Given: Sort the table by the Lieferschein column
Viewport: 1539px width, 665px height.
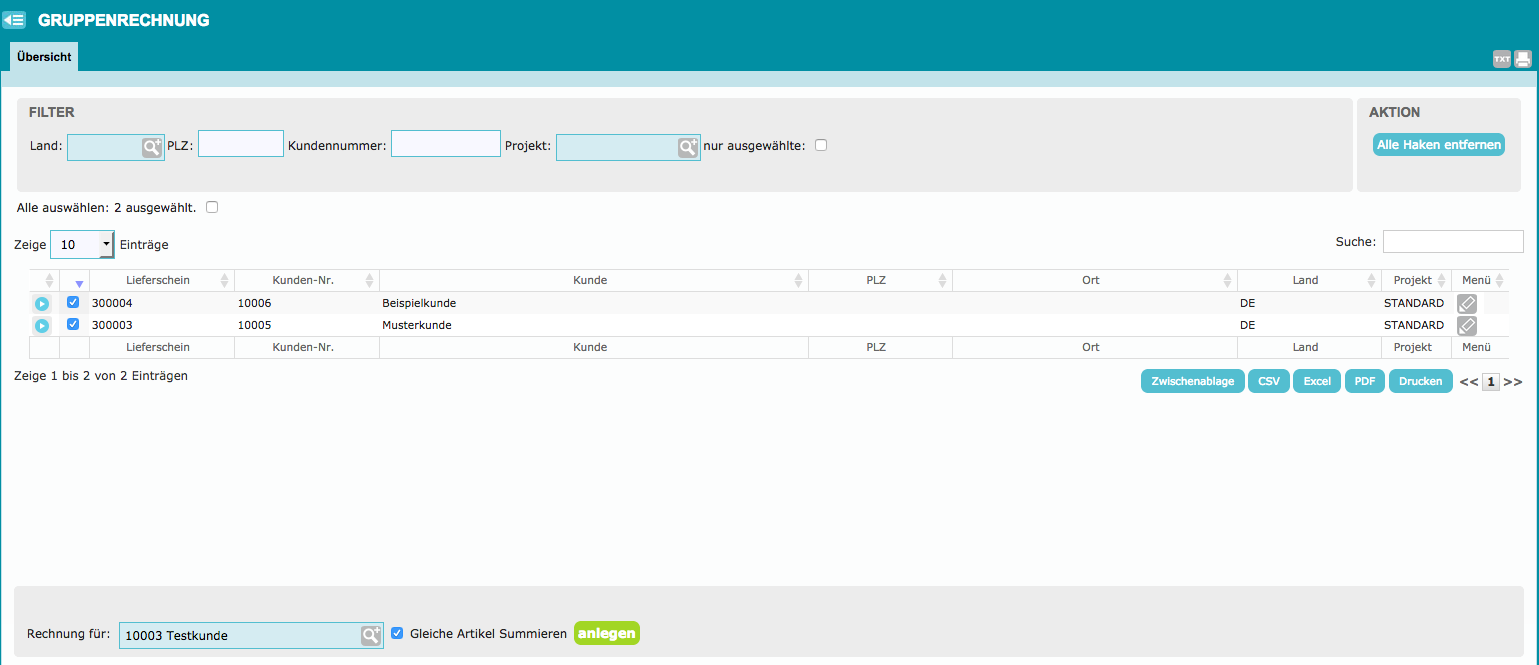Looking at the screenshot, I should click(x=158, y=280).
